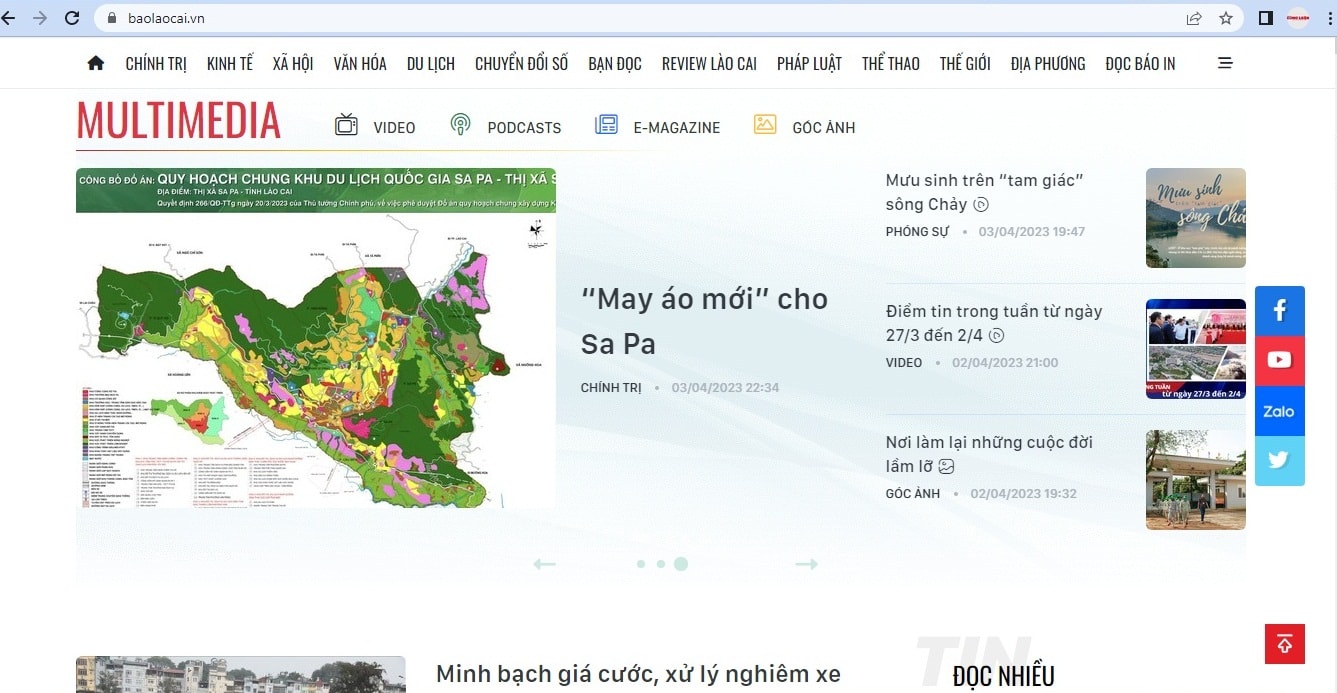The image size is (1337, 693).
Task: Select the third active carousel dot
Action: click(x=681, y=564)
